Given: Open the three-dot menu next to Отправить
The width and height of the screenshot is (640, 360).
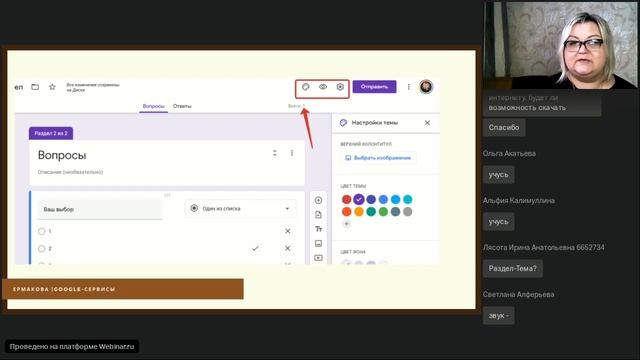Looking at the screenshot, I should pyautogui.click(x=409, y=87).
